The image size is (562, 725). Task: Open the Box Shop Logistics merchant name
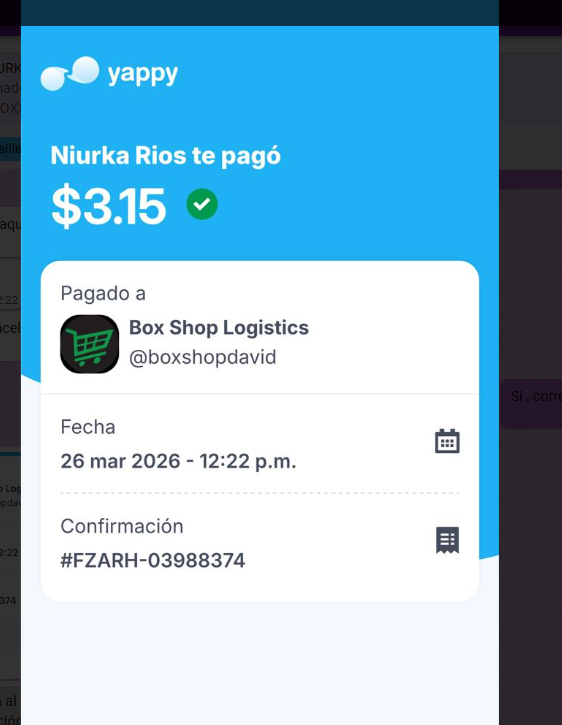(219, 327)
